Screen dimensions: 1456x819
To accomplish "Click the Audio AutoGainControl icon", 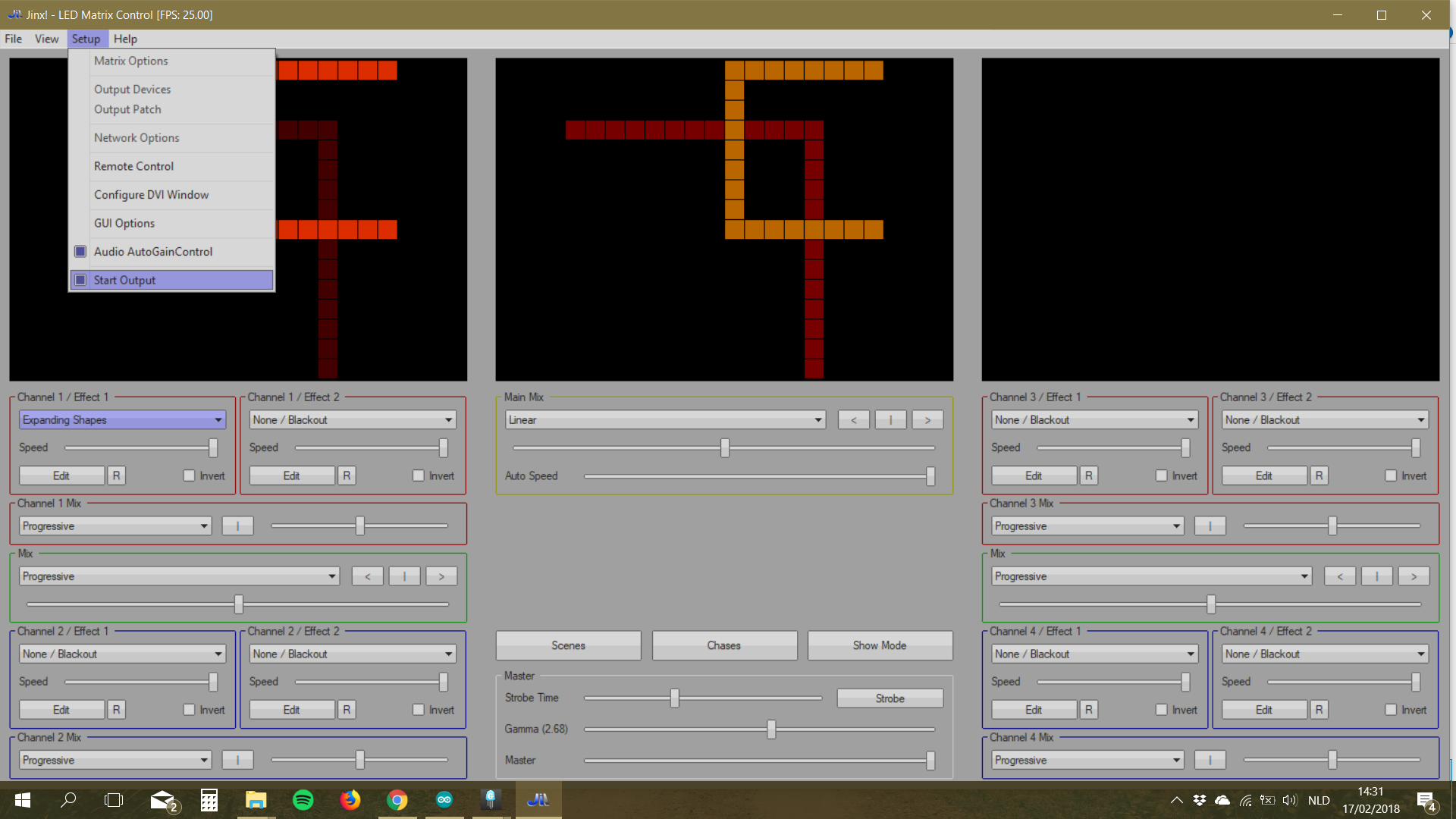I will click(x=82, y=251).
